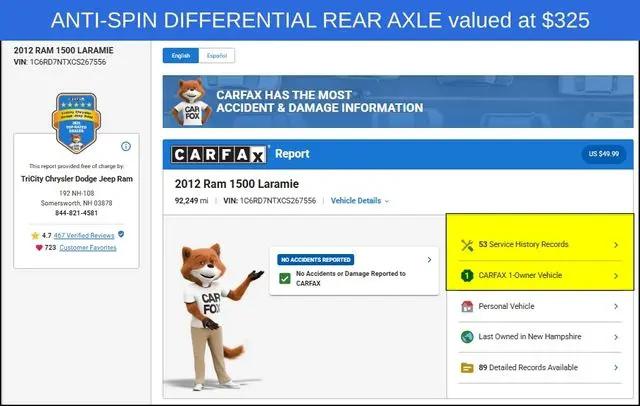Click the 4.7 rating value
Screen dimensions: 640x406
[46, 235]
